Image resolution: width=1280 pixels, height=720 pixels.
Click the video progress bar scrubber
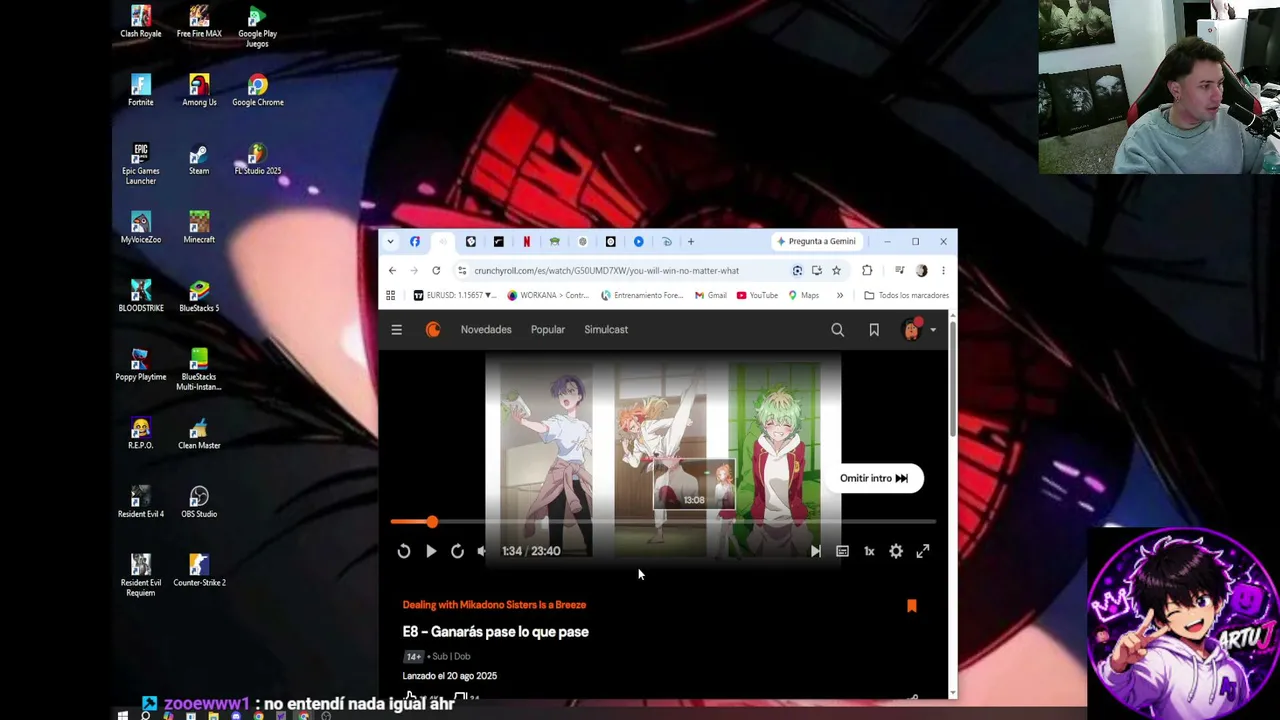pos(432,522)
